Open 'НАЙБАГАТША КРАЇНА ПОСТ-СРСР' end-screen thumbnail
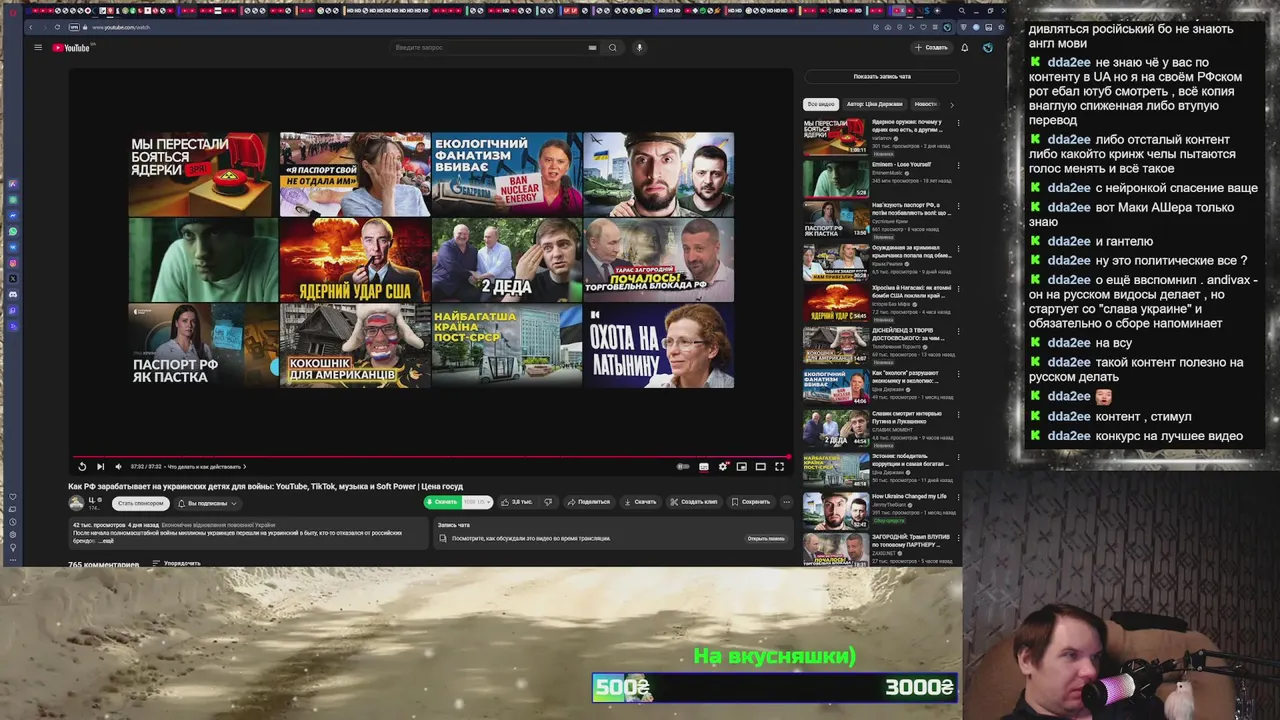 tap(507, 345)
